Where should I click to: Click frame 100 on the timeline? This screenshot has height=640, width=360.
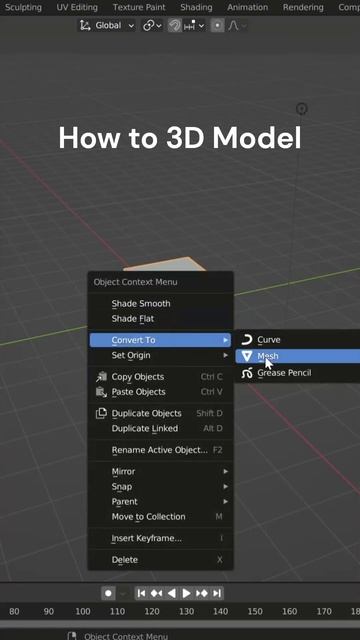[83, 611]
